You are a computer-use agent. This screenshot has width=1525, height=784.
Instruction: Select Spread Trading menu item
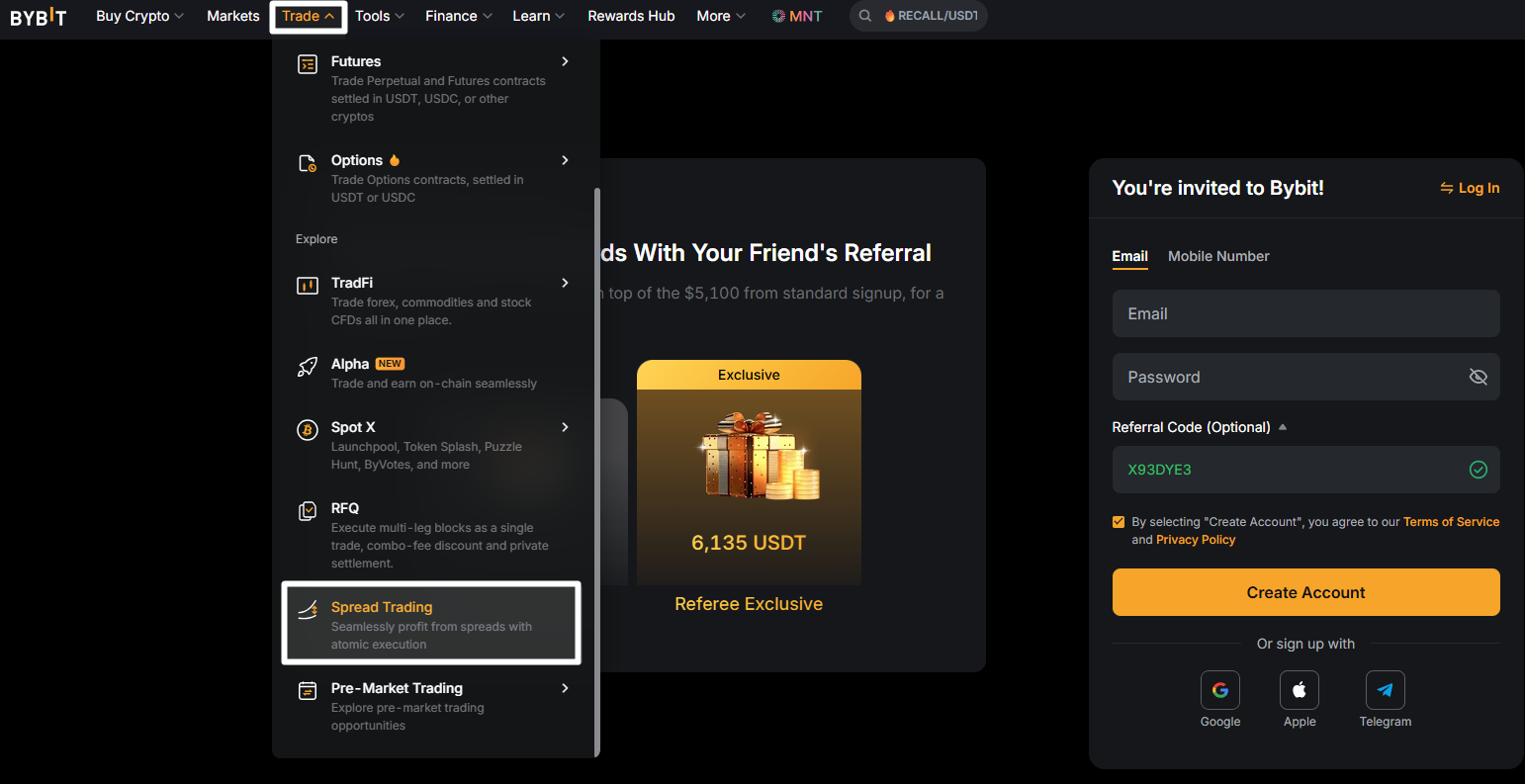(x=431, y=624)
